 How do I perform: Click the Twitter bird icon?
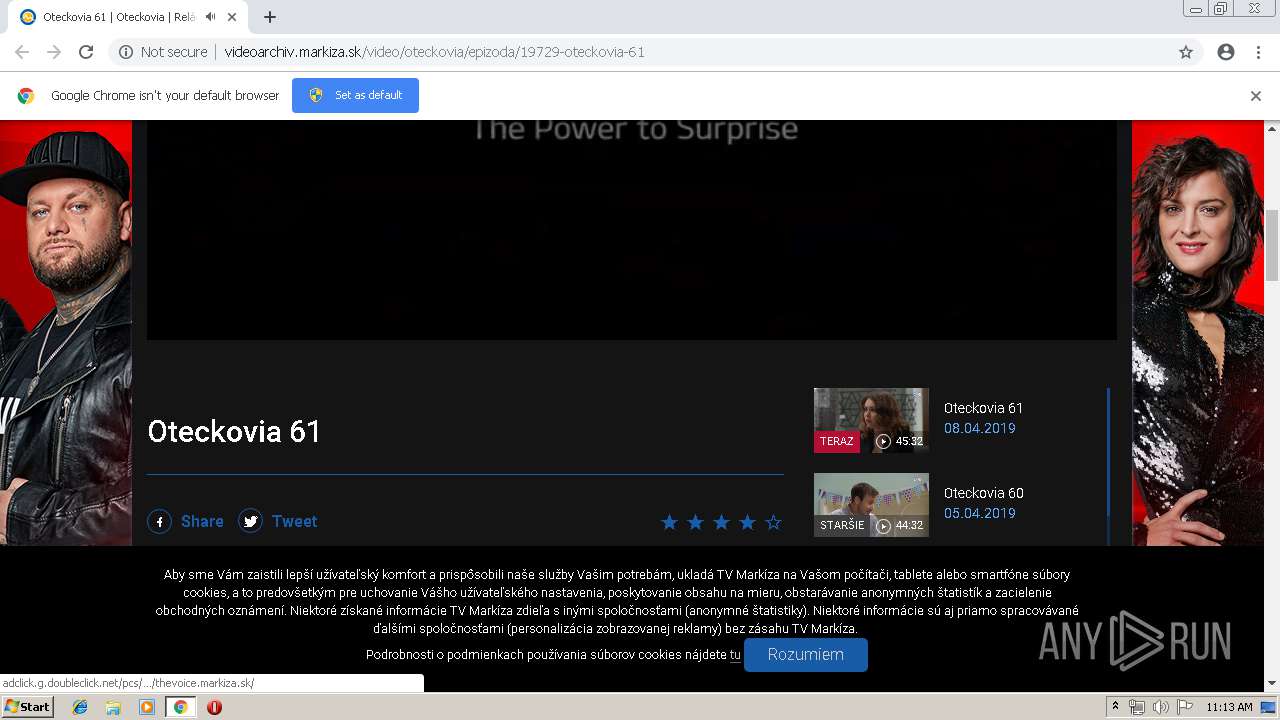251,521
